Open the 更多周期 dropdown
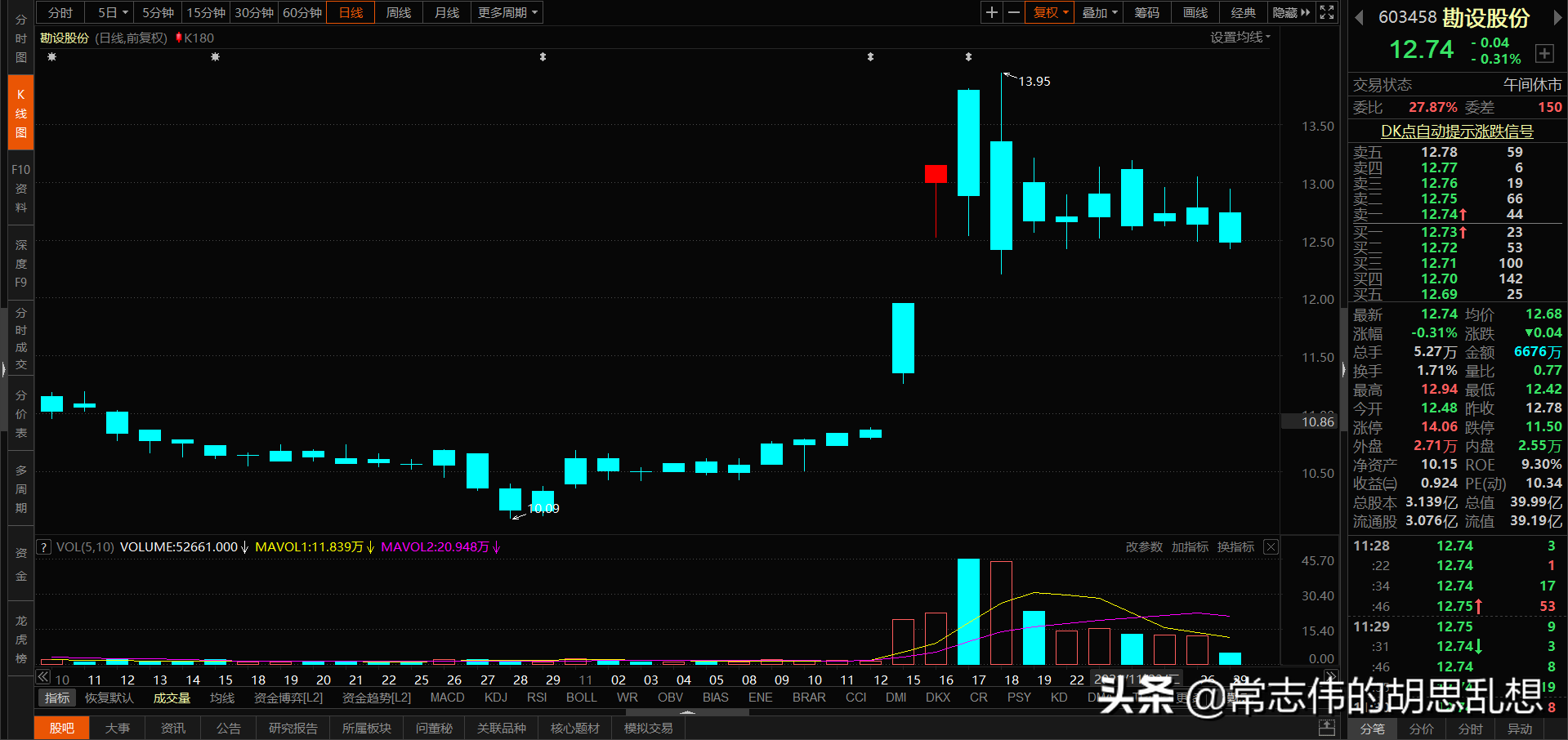The image size is (1568, 740). point(507,12)
